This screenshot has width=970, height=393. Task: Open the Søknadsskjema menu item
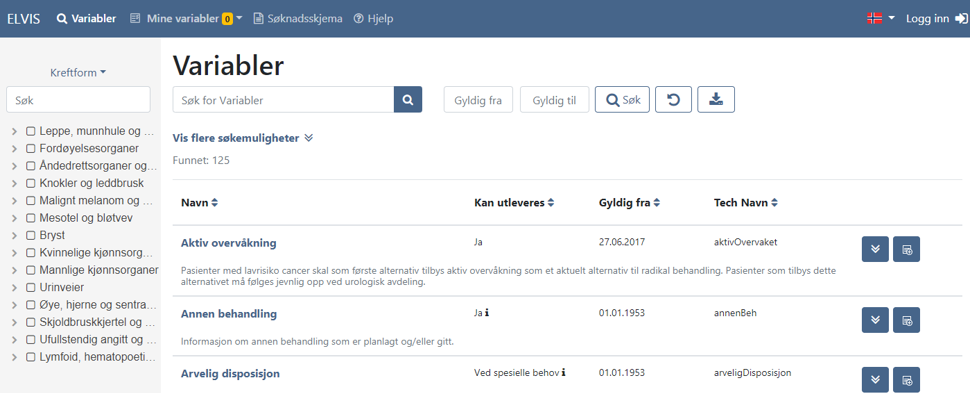(298, 19)
